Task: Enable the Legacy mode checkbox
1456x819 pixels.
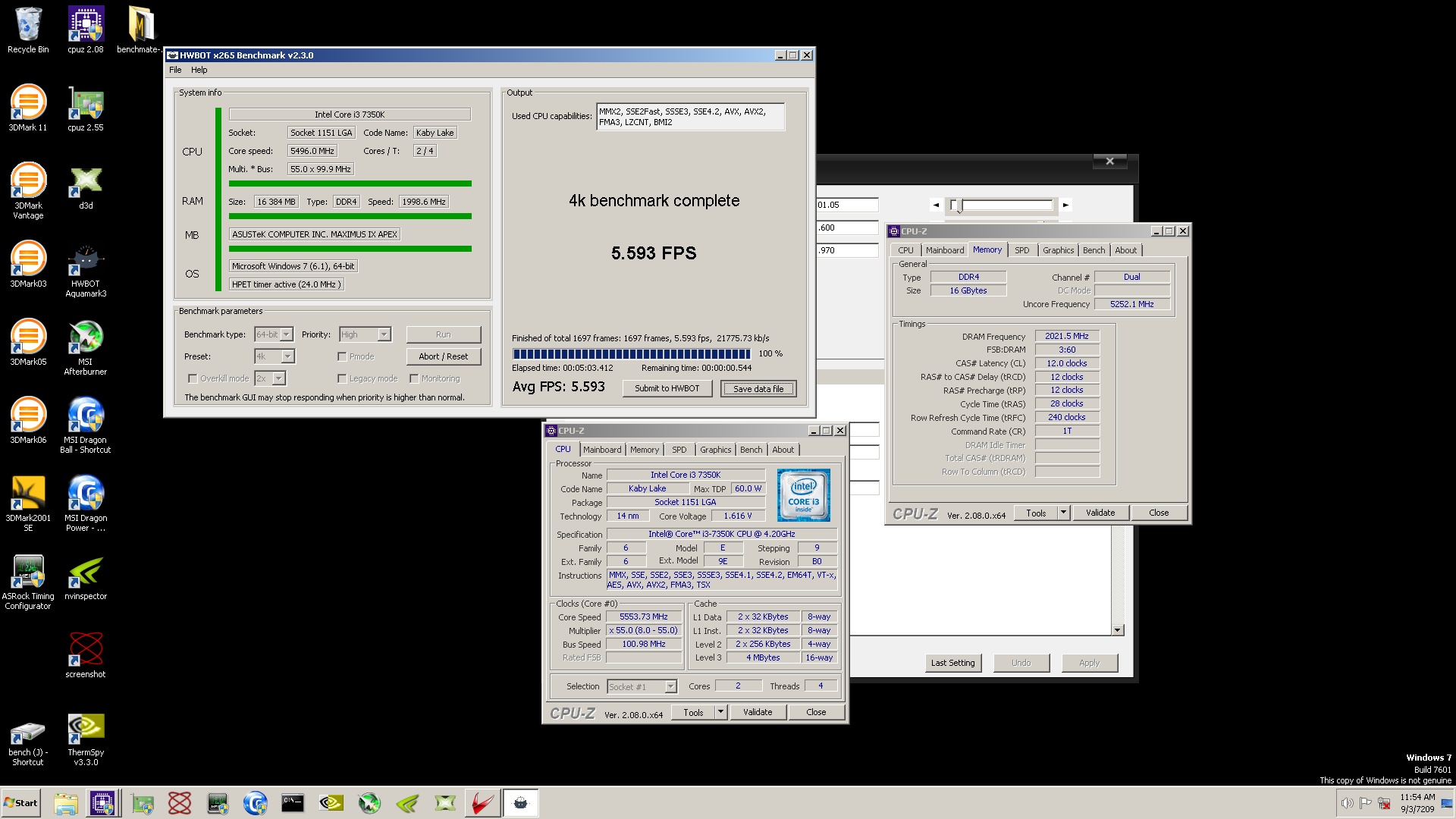Action: pyautogui.click(x=342, y=378)
